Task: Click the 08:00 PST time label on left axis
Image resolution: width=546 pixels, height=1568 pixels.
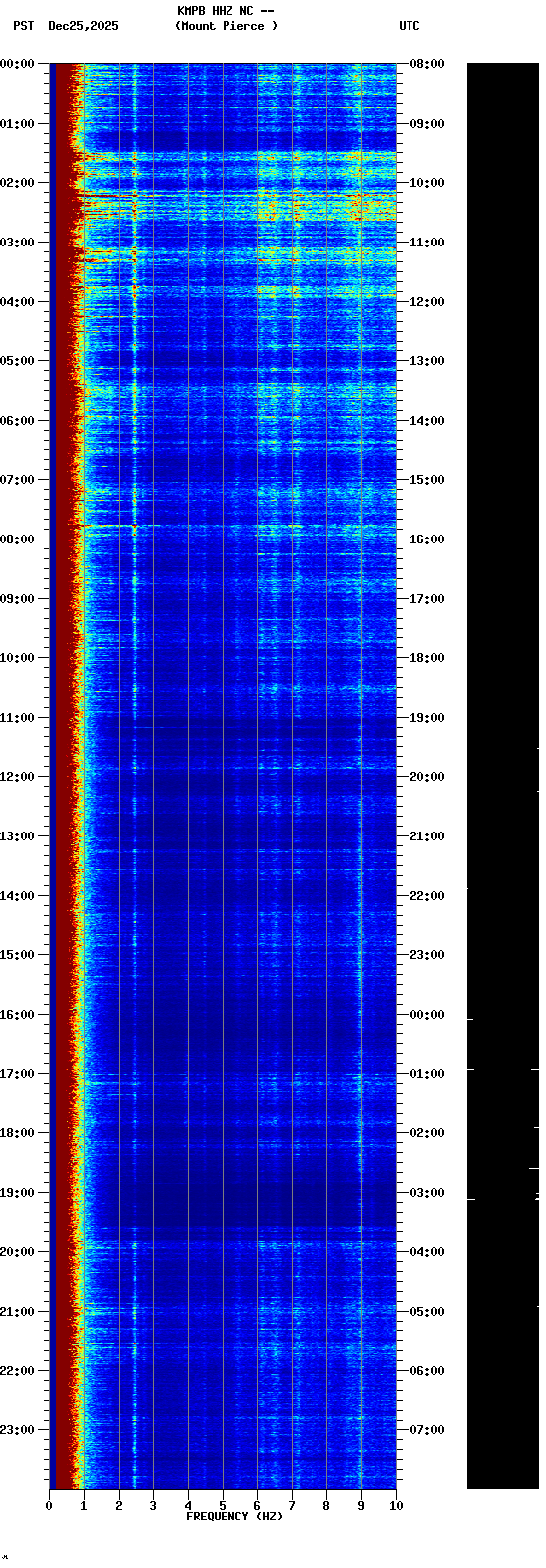Action: (x=17, y=539)
